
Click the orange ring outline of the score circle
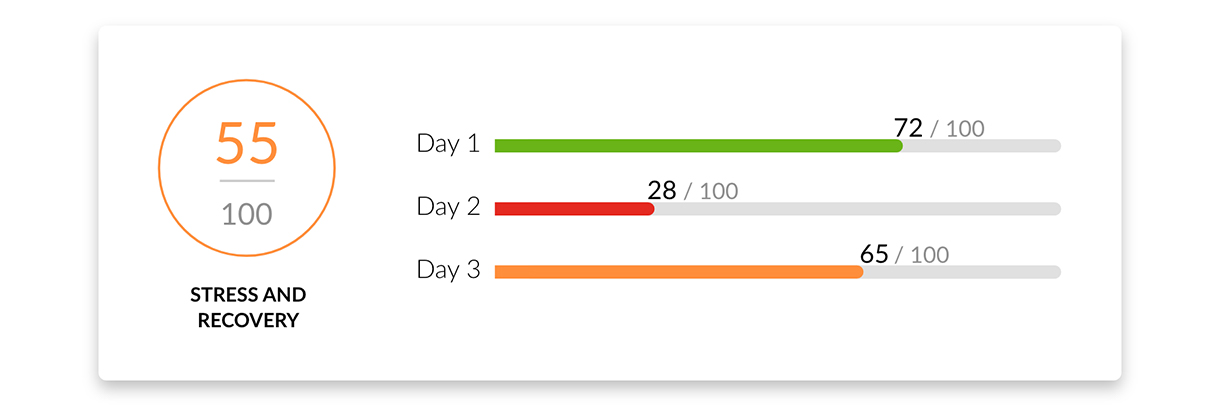tap(159, 167)
